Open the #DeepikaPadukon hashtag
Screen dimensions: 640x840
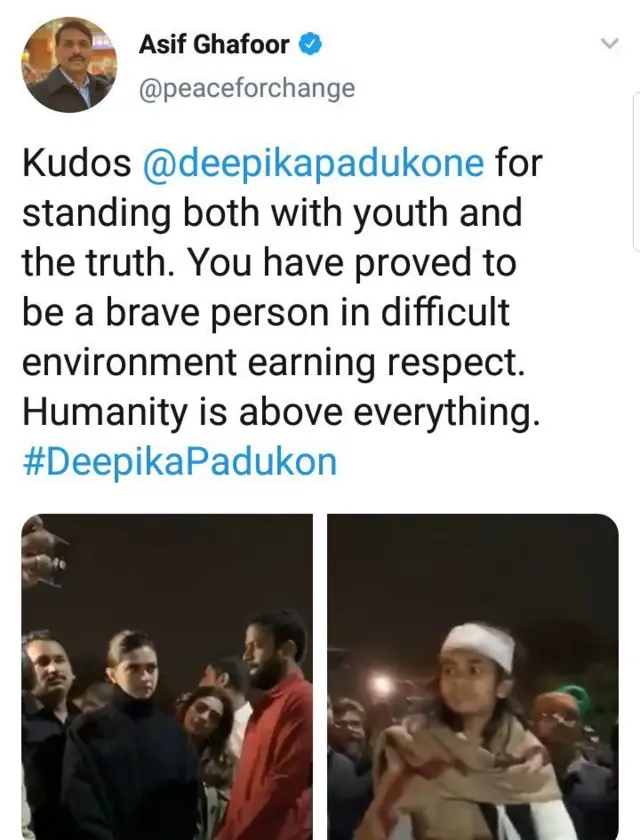click(x=180, y=462)
